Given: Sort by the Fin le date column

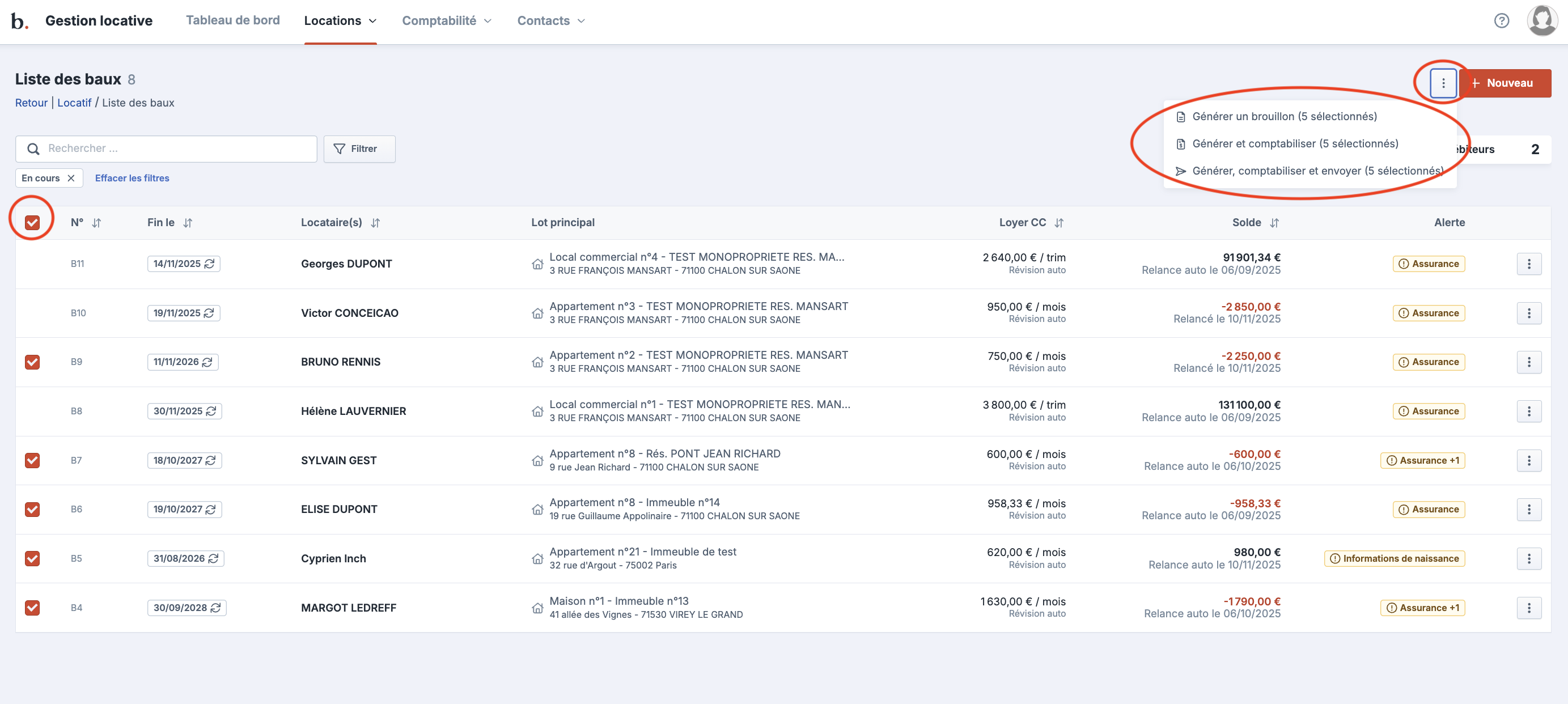Looking at the screenshot, I should (x=188, y=223).
